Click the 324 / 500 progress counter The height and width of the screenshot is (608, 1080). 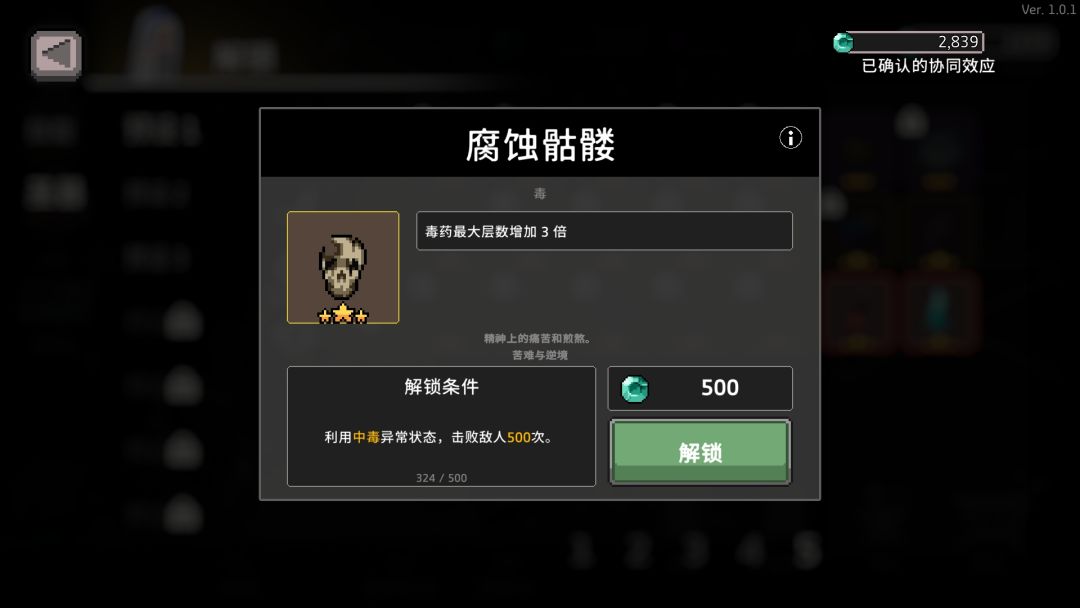tap(442, 478)
